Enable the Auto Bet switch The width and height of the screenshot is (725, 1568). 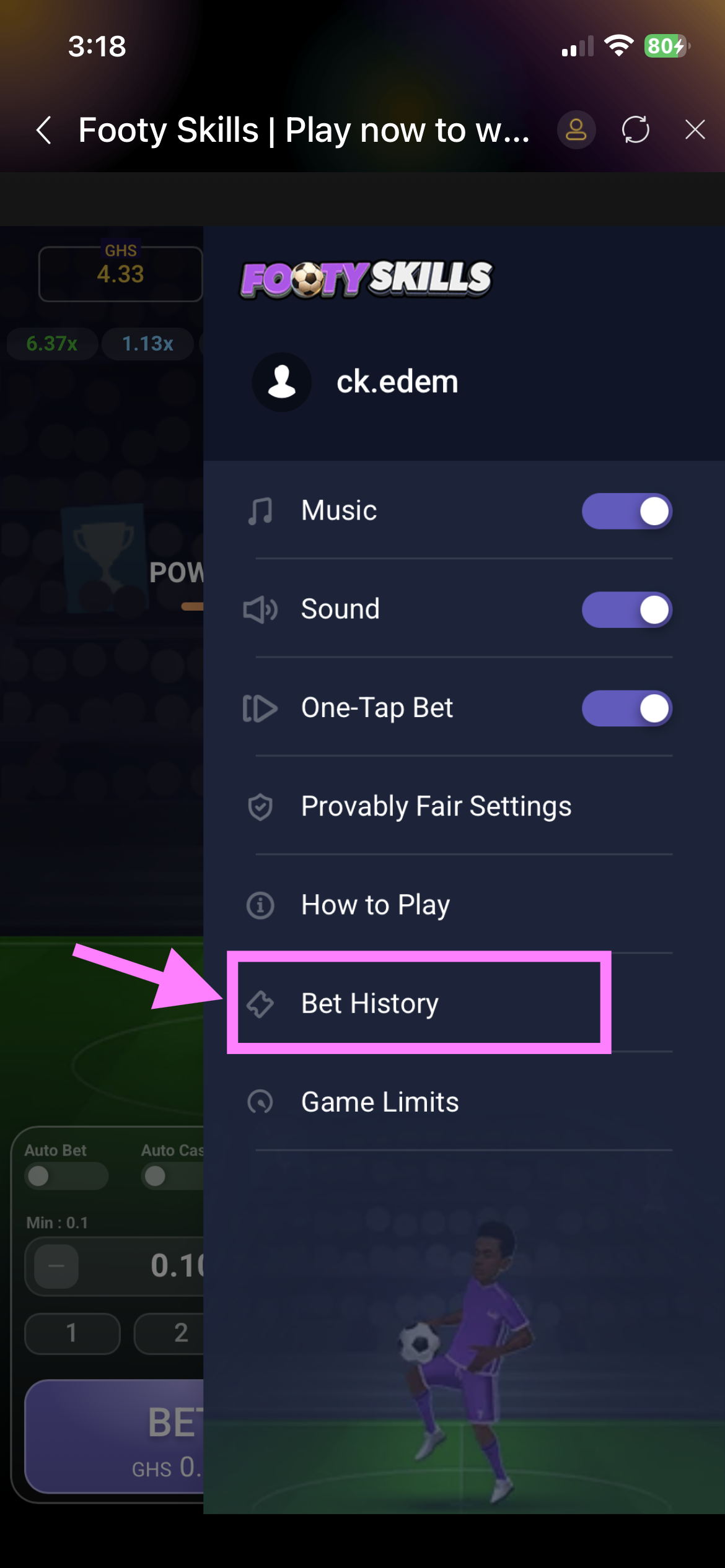click(66, 1175)
